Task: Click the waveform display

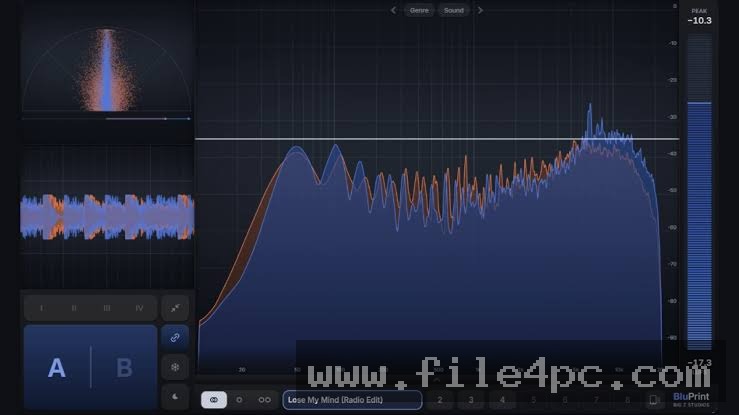Action: tap(107, 217)
